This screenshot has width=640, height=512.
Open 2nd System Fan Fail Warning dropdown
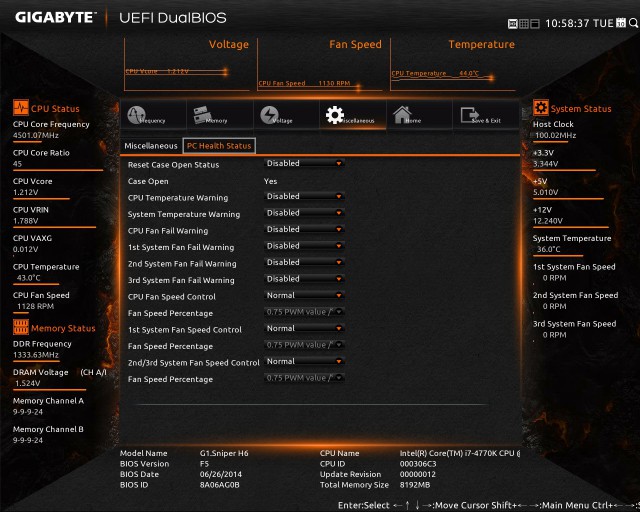(x=304, y=262)
